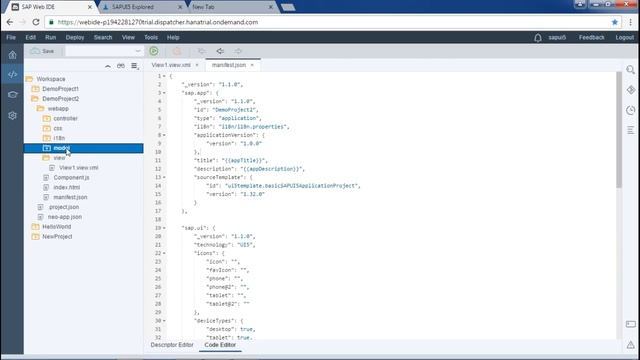Image resolution: width=640 pixels, height=360 pixels.
Task: Open the search pane magnifier icon
Action: click(x=631, y=70)
